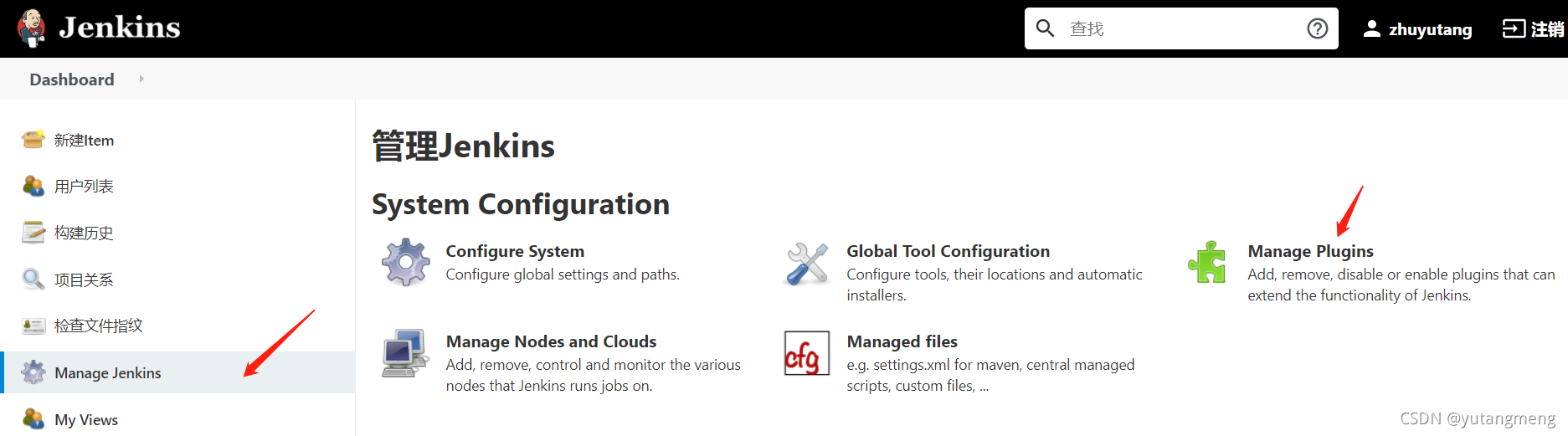Viewport: 1568px width, 436px height.
Task: Open 新建Item in the sidebar
Action: point(84,141)
